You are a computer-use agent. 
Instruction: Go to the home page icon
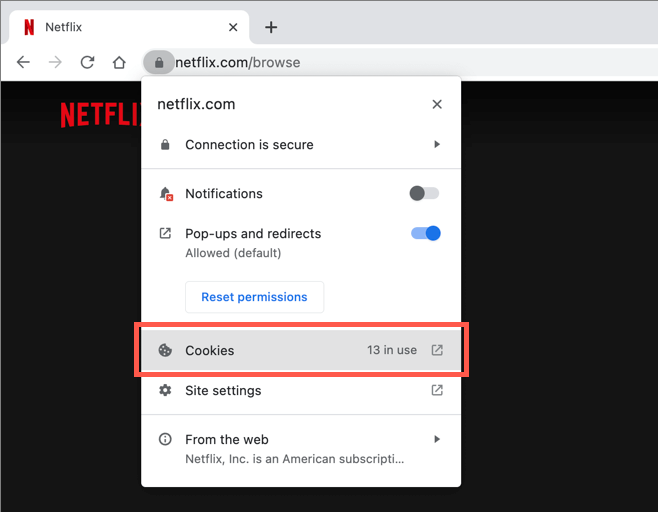[x=119, y=63]
